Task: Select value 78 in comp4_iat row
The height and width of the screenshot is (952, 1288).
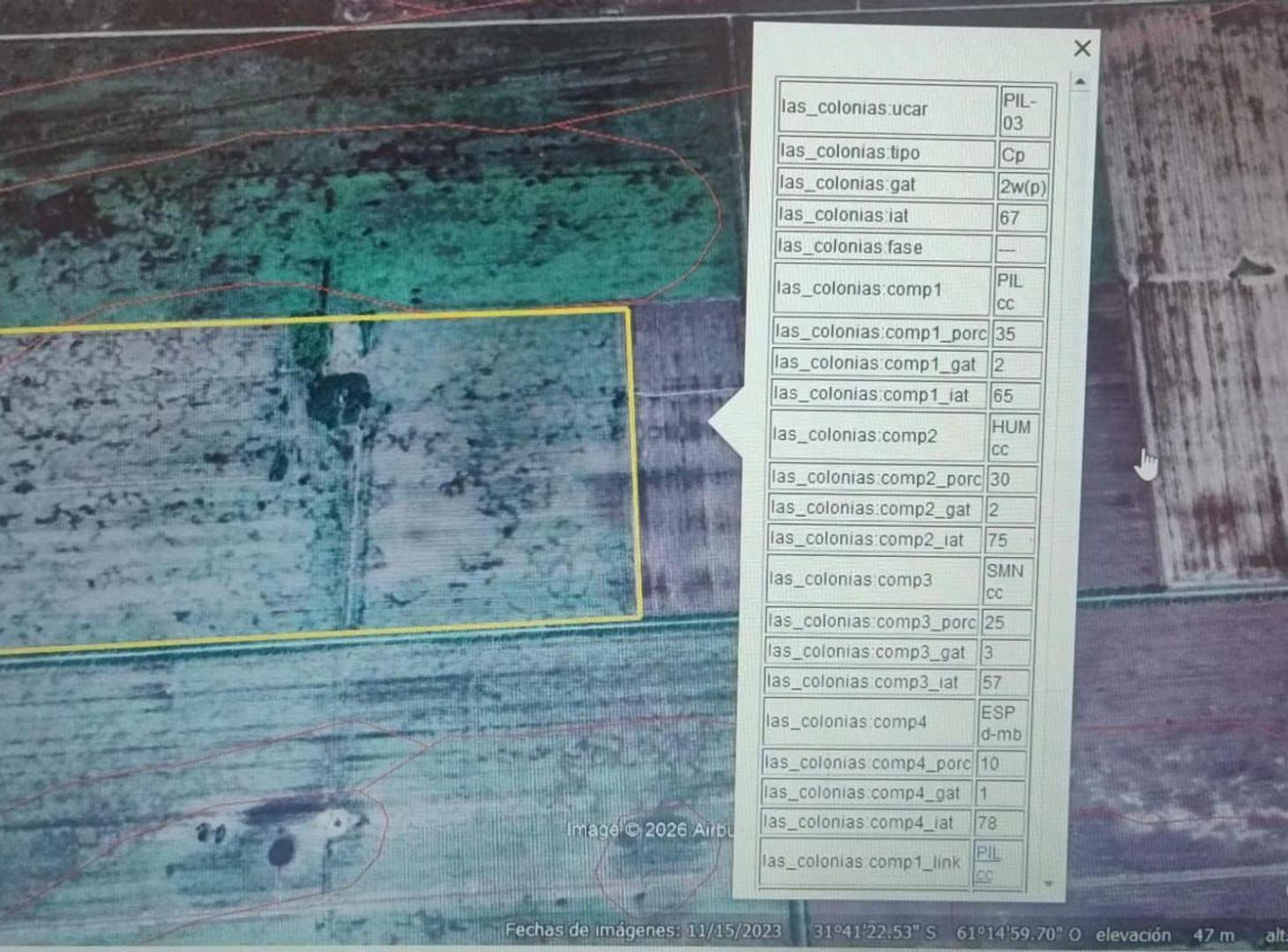Action: pyautogui.click(x=999, y=822)
